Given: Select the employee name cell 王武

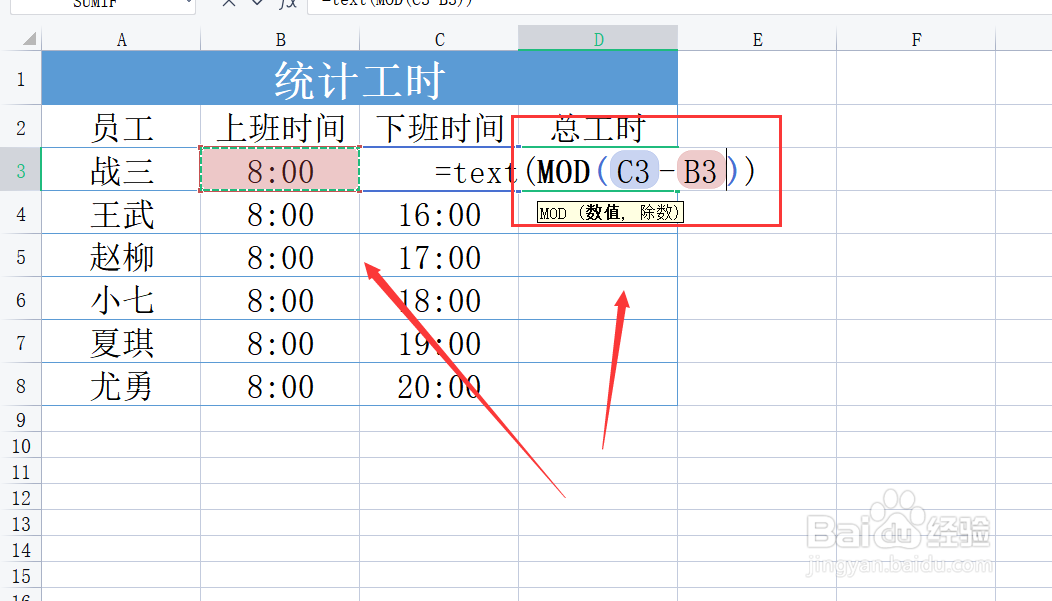Looking at the screenshot, I should pos(121,214).
